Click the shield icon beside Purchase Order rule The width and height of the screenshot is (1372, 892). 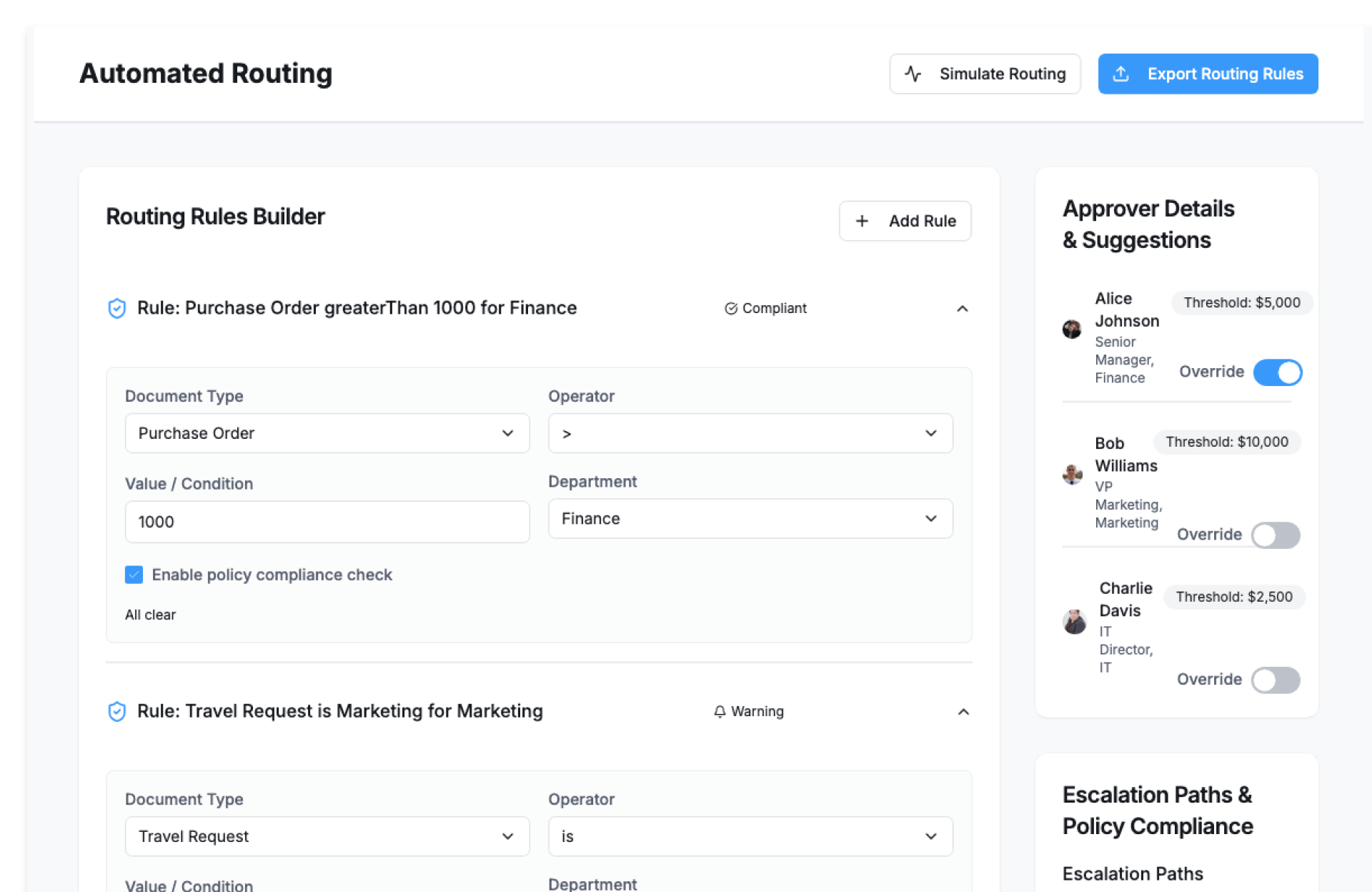point(116,308)
